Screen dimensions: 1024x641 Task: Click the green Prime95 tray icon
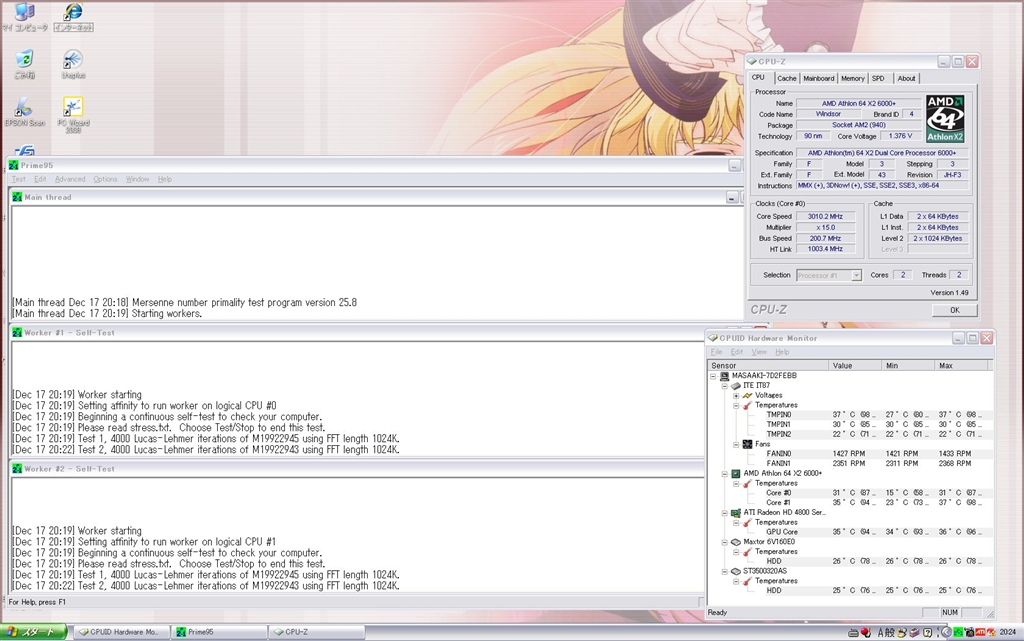click(x=958, y=632)
